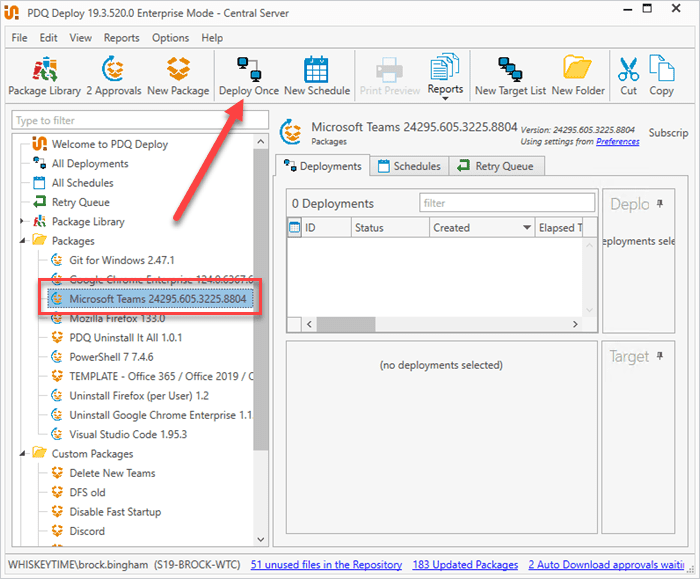
Task: Pin the Deployment details panel
Action: (660, 204)
